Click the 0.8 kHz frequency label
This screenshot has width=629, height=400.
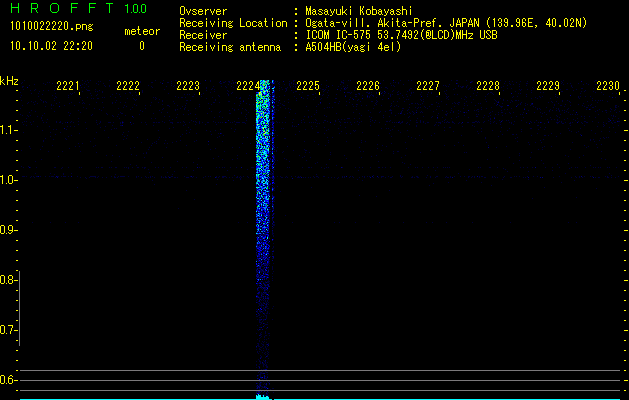coord(7,280)
